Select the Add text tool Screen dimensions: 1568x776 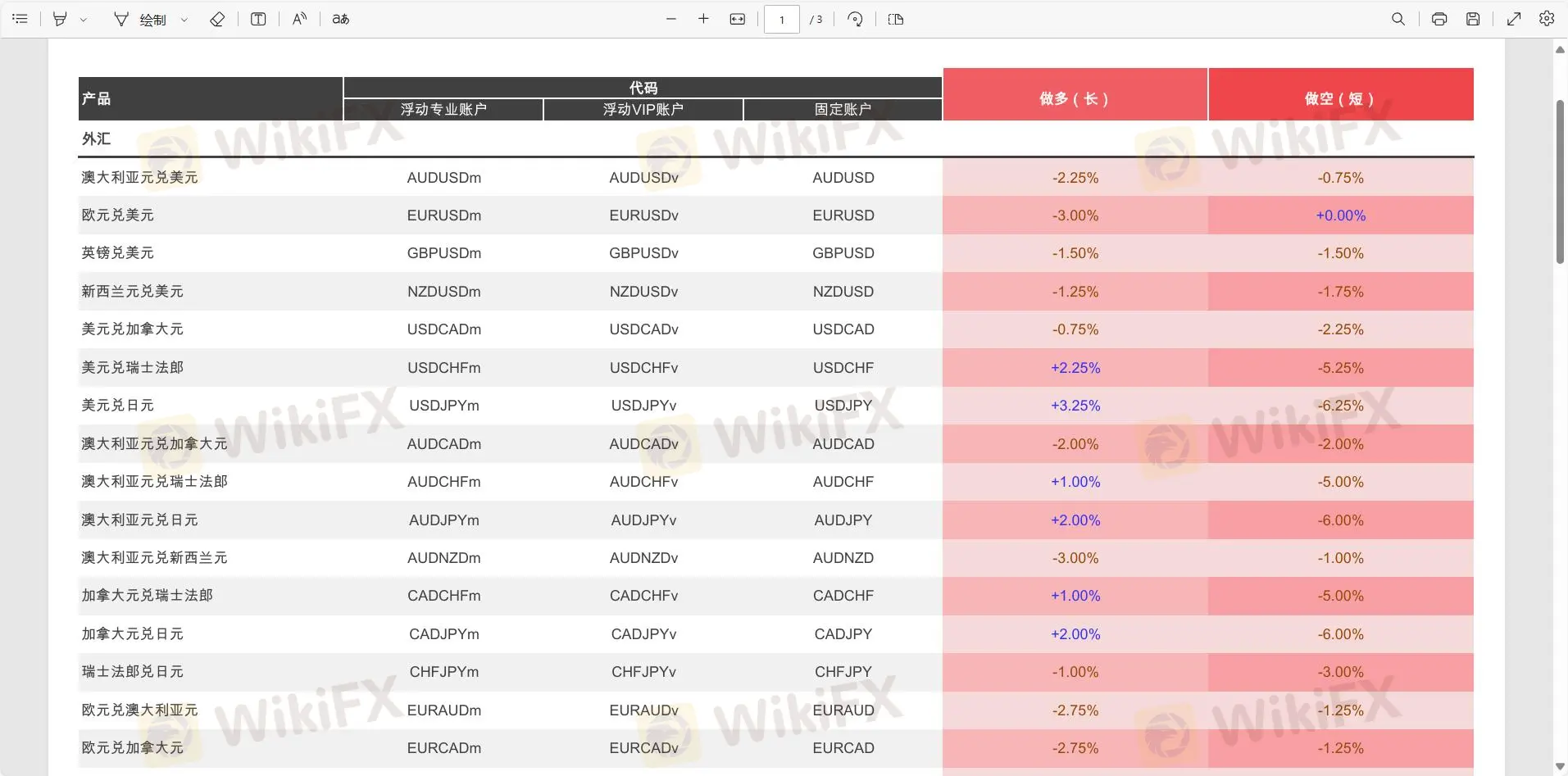(x=257, y=19)
